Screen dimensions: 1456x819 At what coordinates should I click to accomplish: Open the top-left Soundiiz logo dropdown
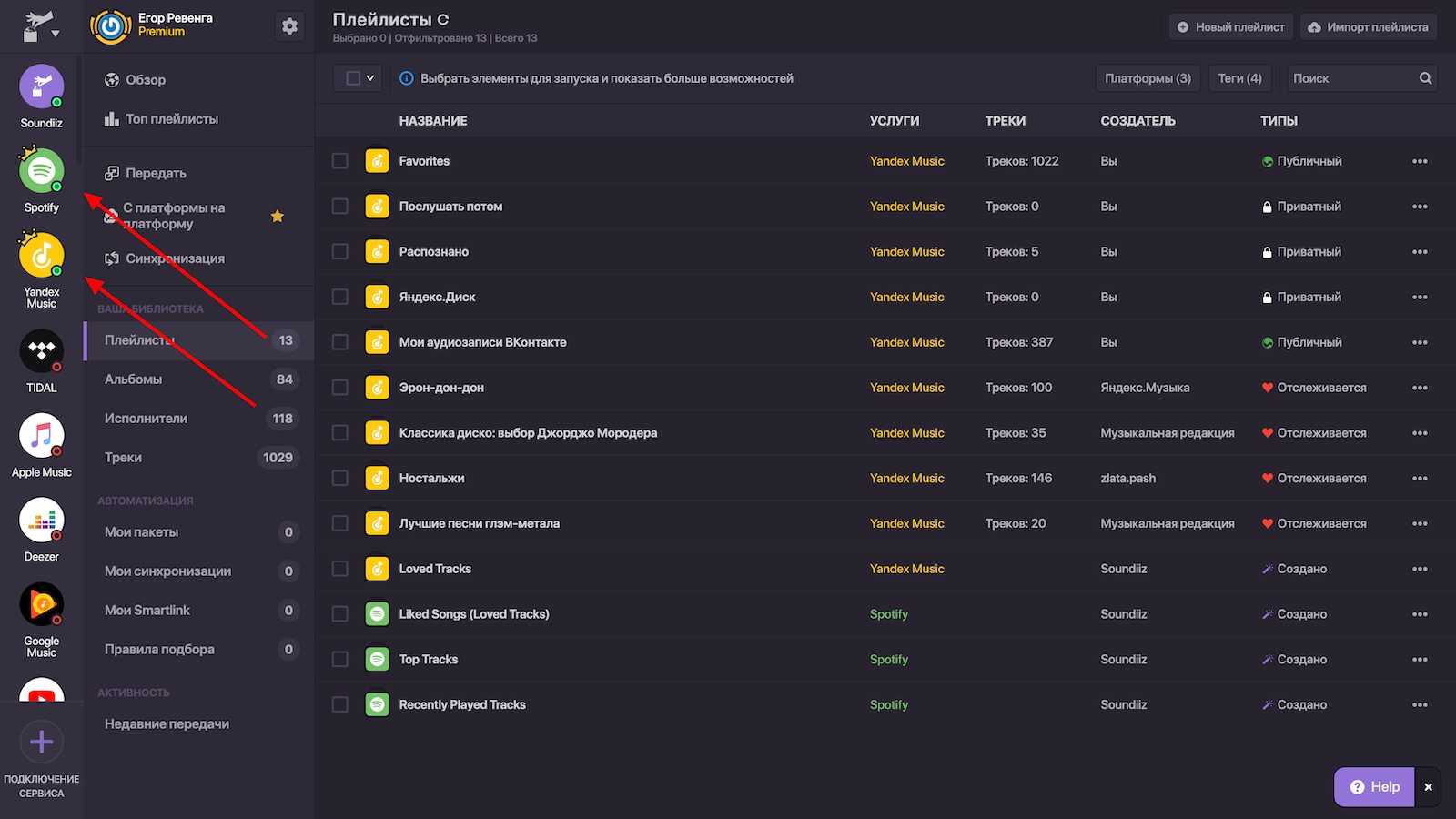(41, 27)
